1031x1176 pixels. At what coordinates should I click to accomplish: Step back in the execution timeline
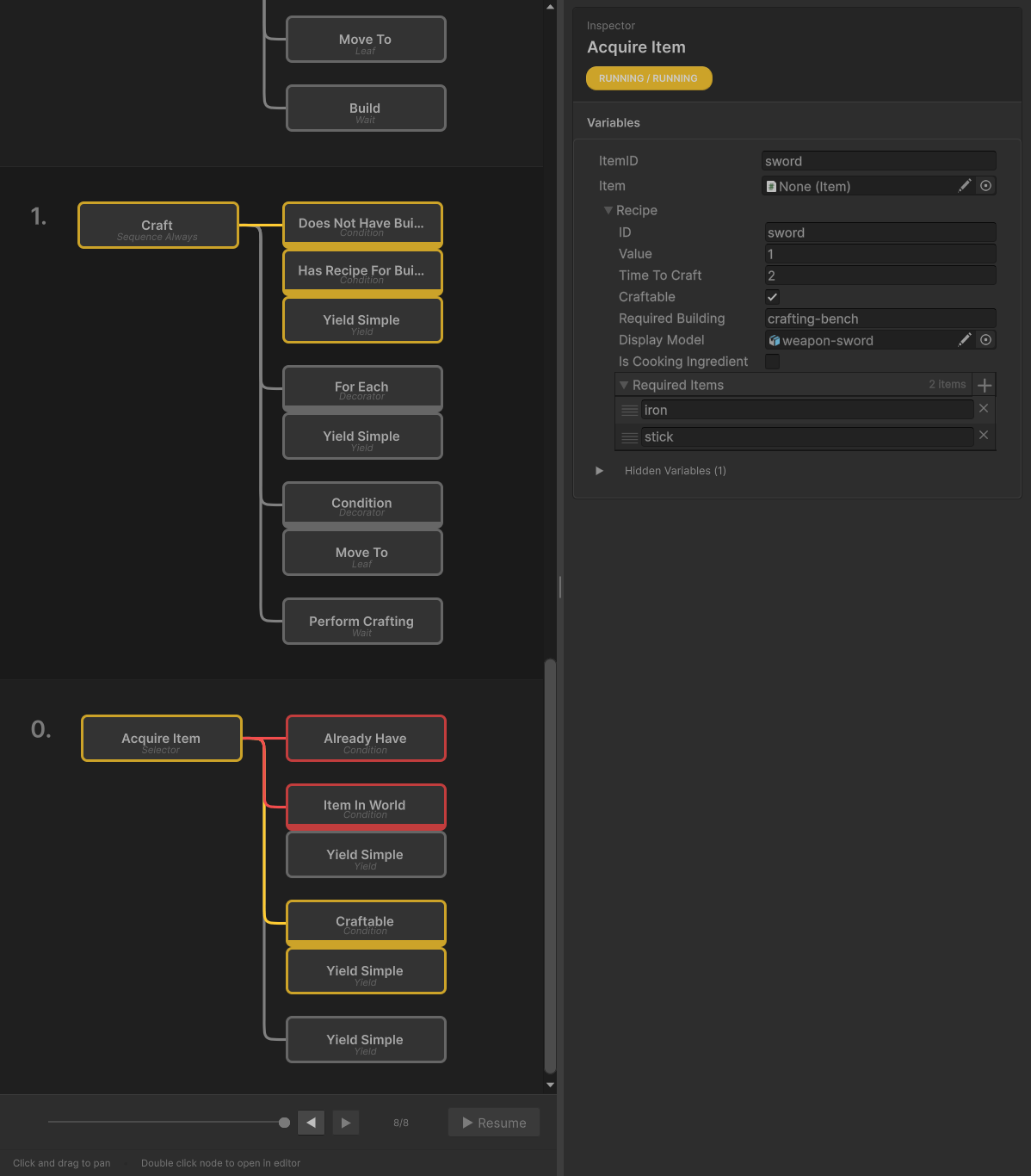click(x=311, y=1122)
